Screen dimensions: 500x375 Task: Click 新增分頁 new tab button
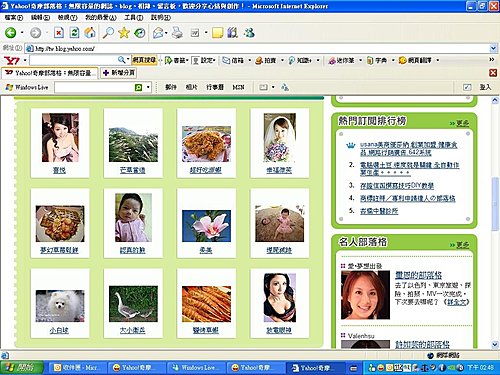pos(119,73)
